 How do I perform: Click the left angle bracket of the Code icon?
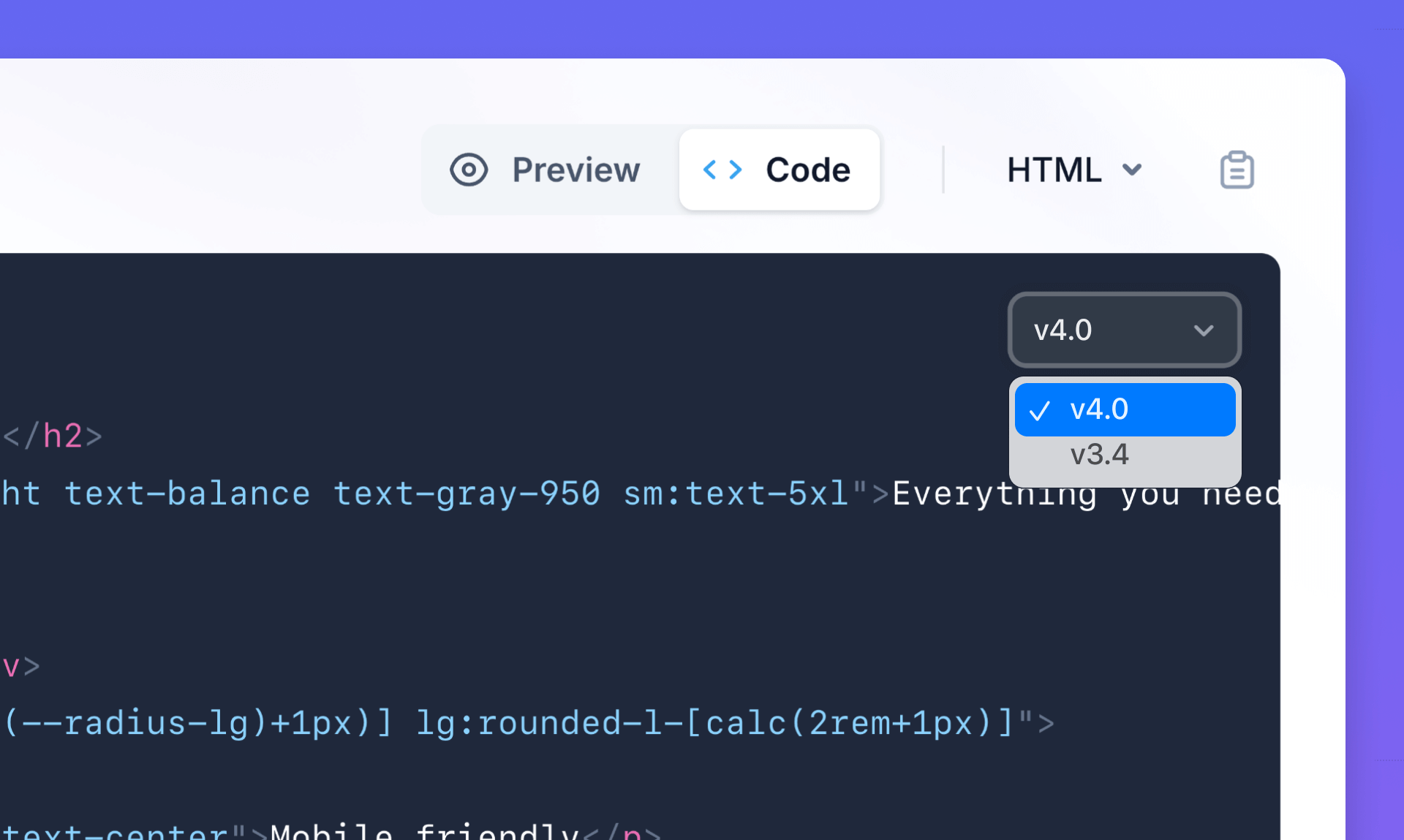click(x=711, y=169)
